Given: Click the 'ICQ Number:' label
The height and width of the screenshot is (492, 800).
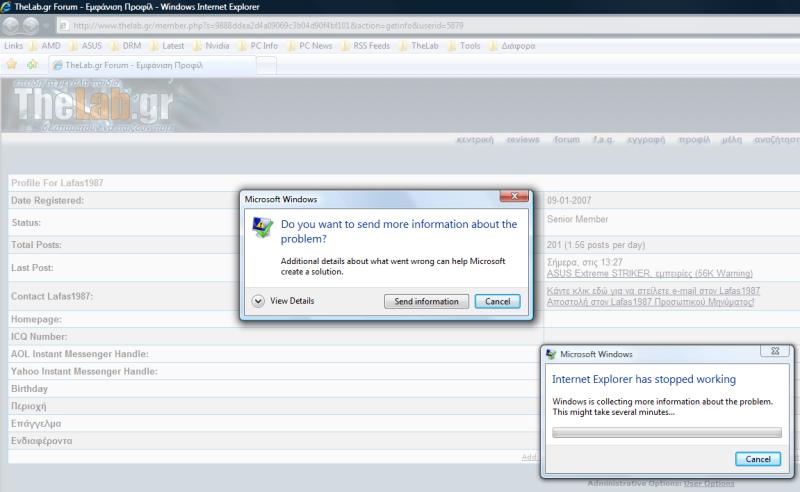Looking at the screenshot, I should pyautogui.click(x=39, y=337).
